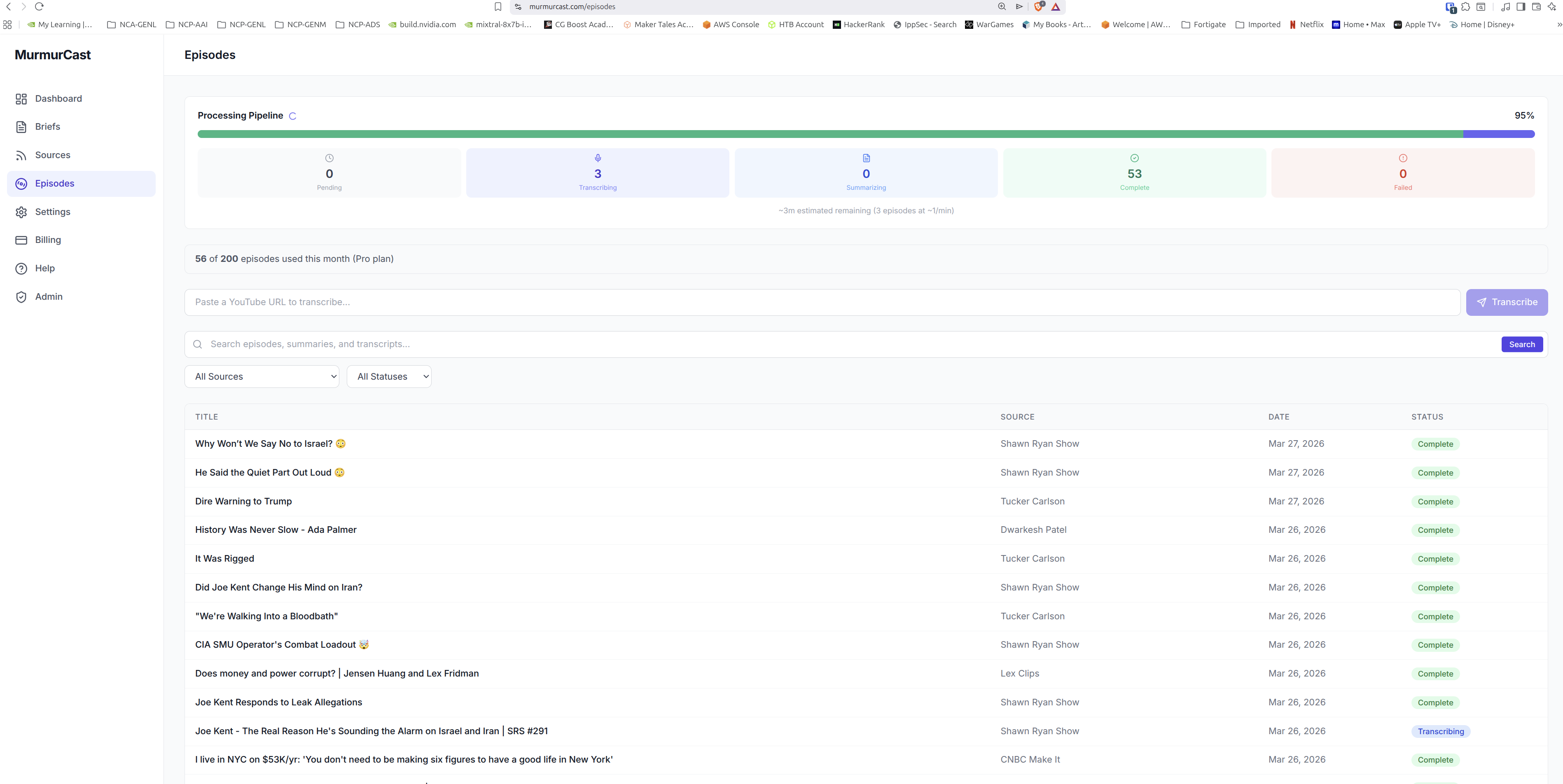Click the microphone icon on Transcribing card
Viewport: 1563px width, 784px height.
pos(598,158)
